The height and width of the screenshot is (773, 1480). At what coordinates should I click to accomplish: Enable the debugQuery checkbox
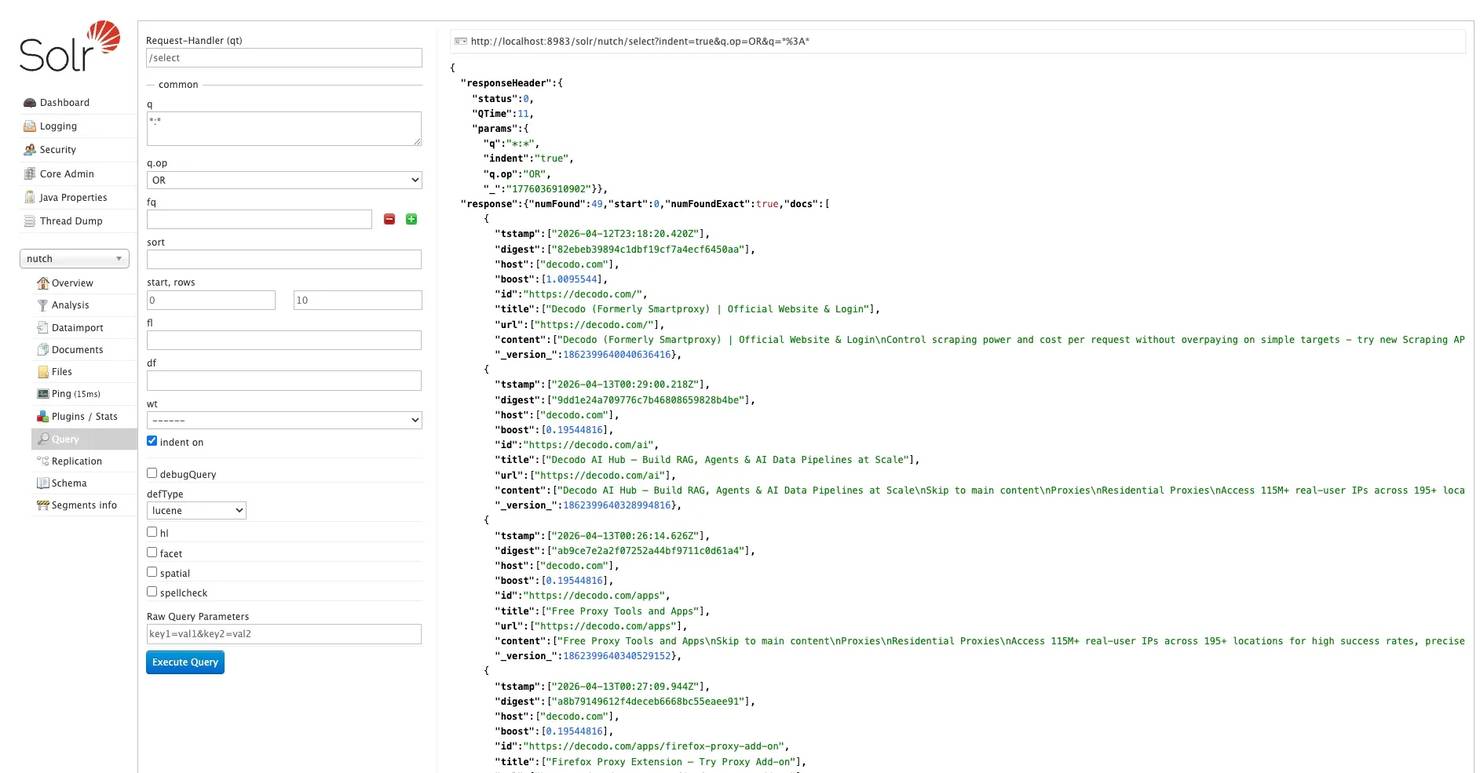152,473
